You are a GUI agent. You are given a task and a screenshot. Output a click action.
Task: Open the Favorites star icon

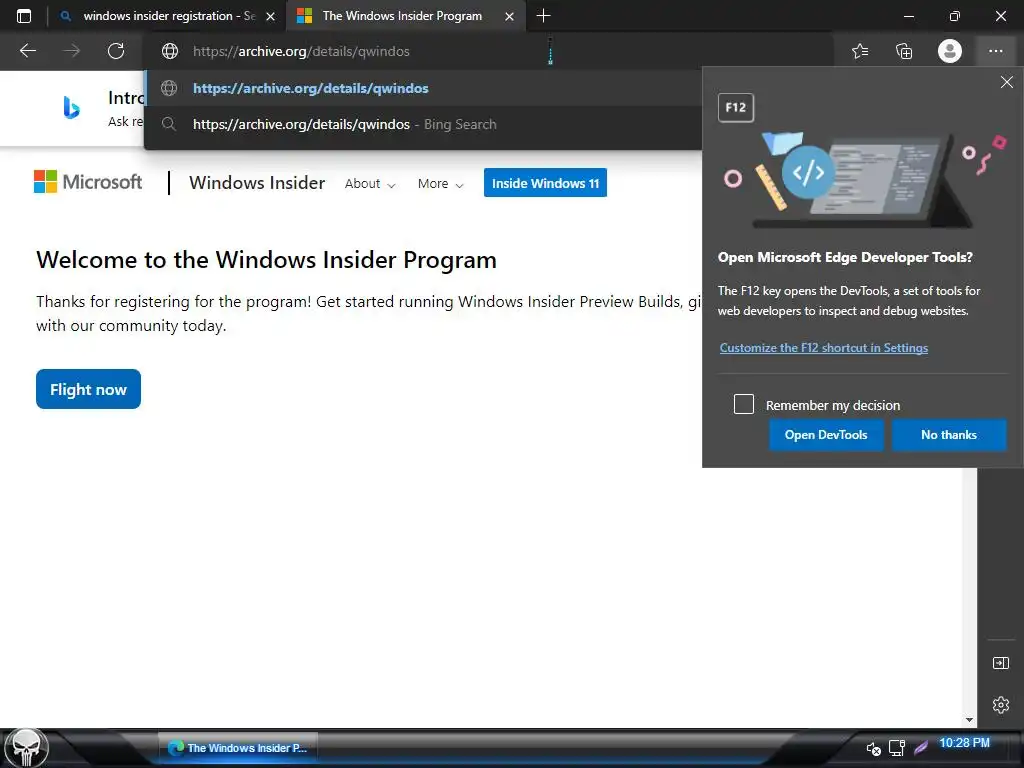click(860, 51)
